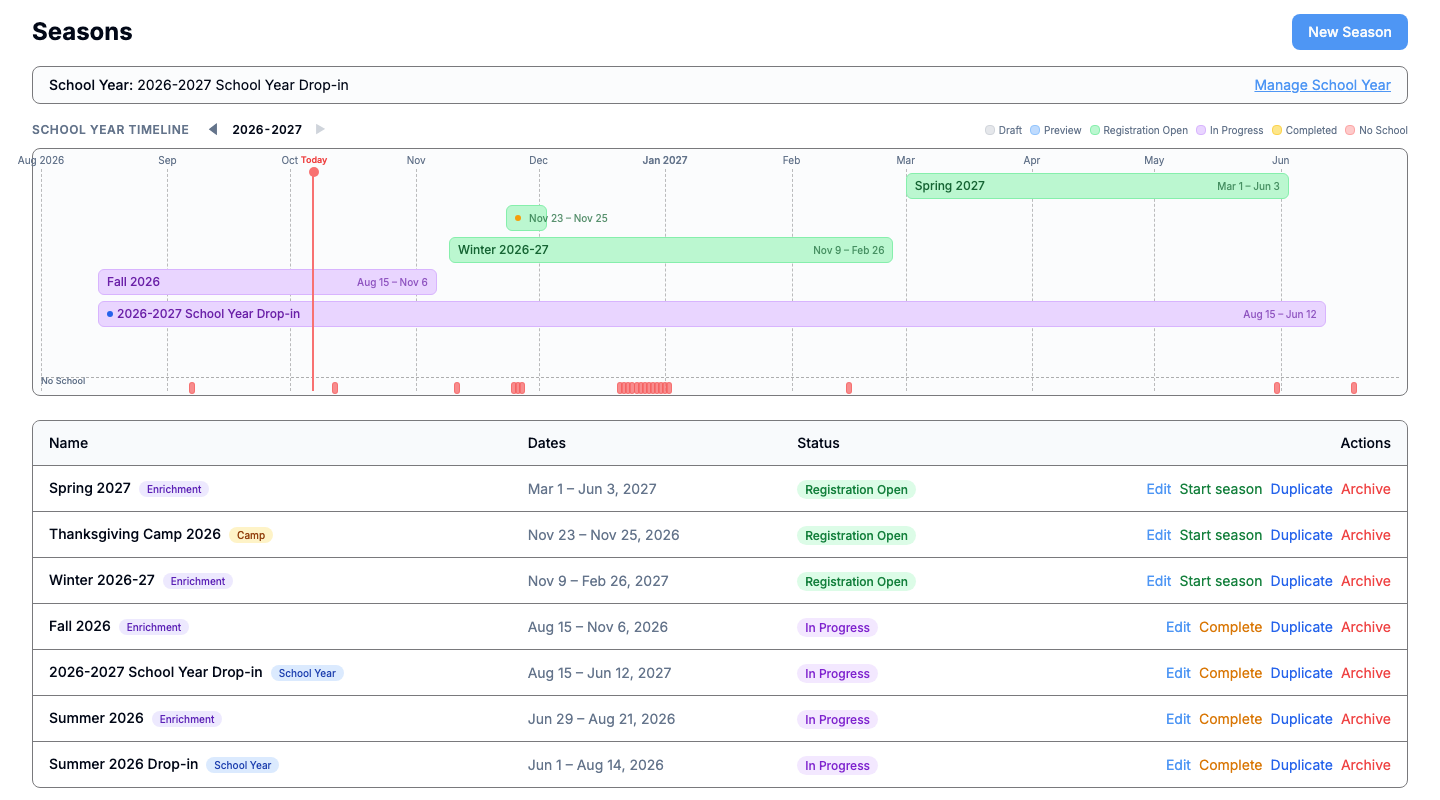
Task: Edit the Spring 2027 season
Action: tap(1158, 489)
